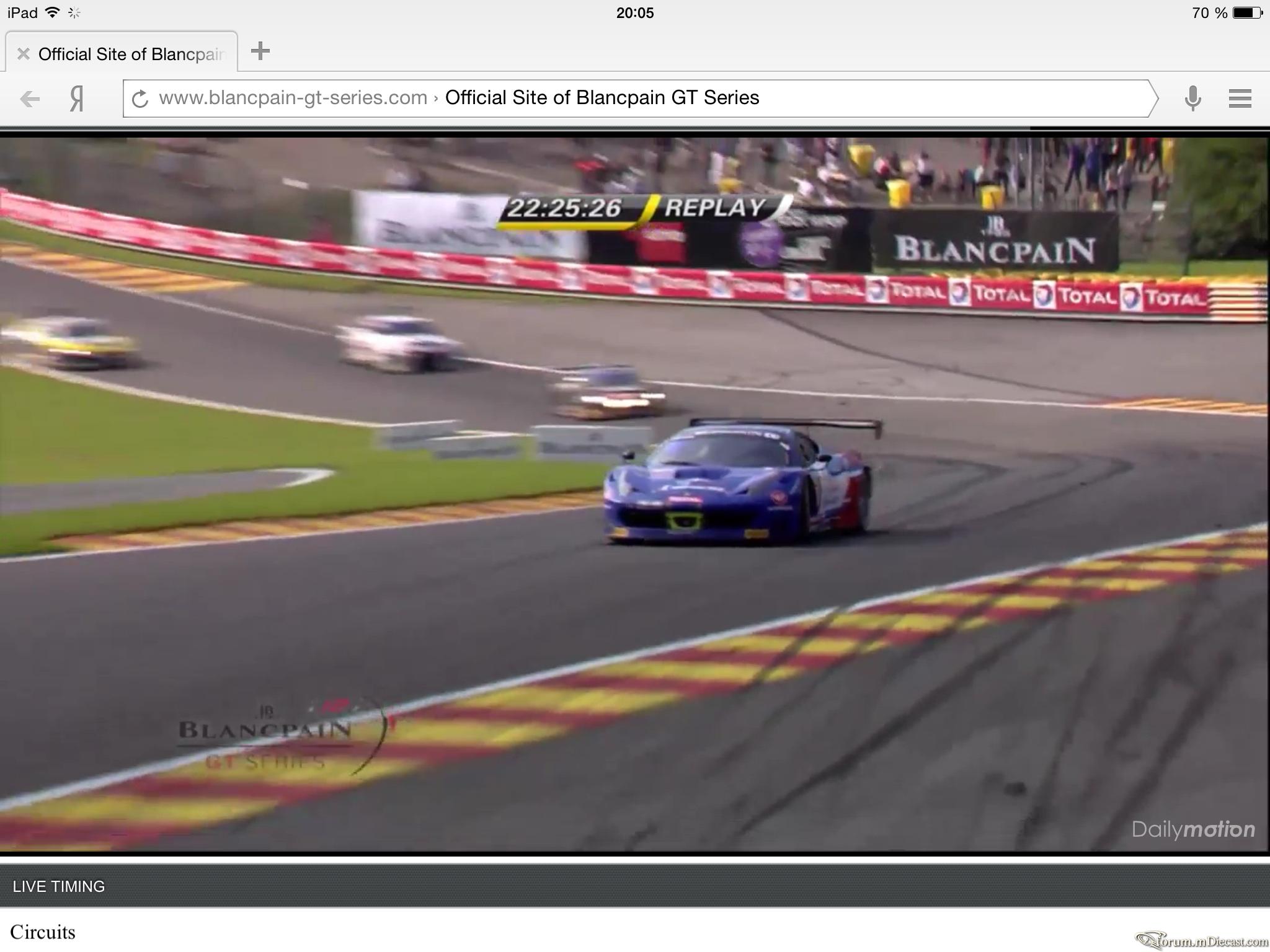Tap the race video to pause
Viewport: 1270px width, 952px height.
click(634, 494)
